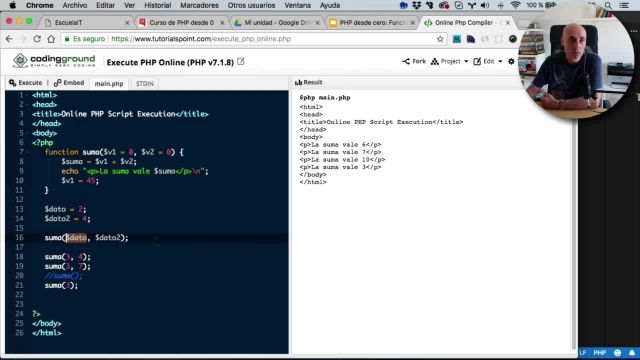Expand the Edit dropdown
Screen dimensions: 640x360
(488, 62)
